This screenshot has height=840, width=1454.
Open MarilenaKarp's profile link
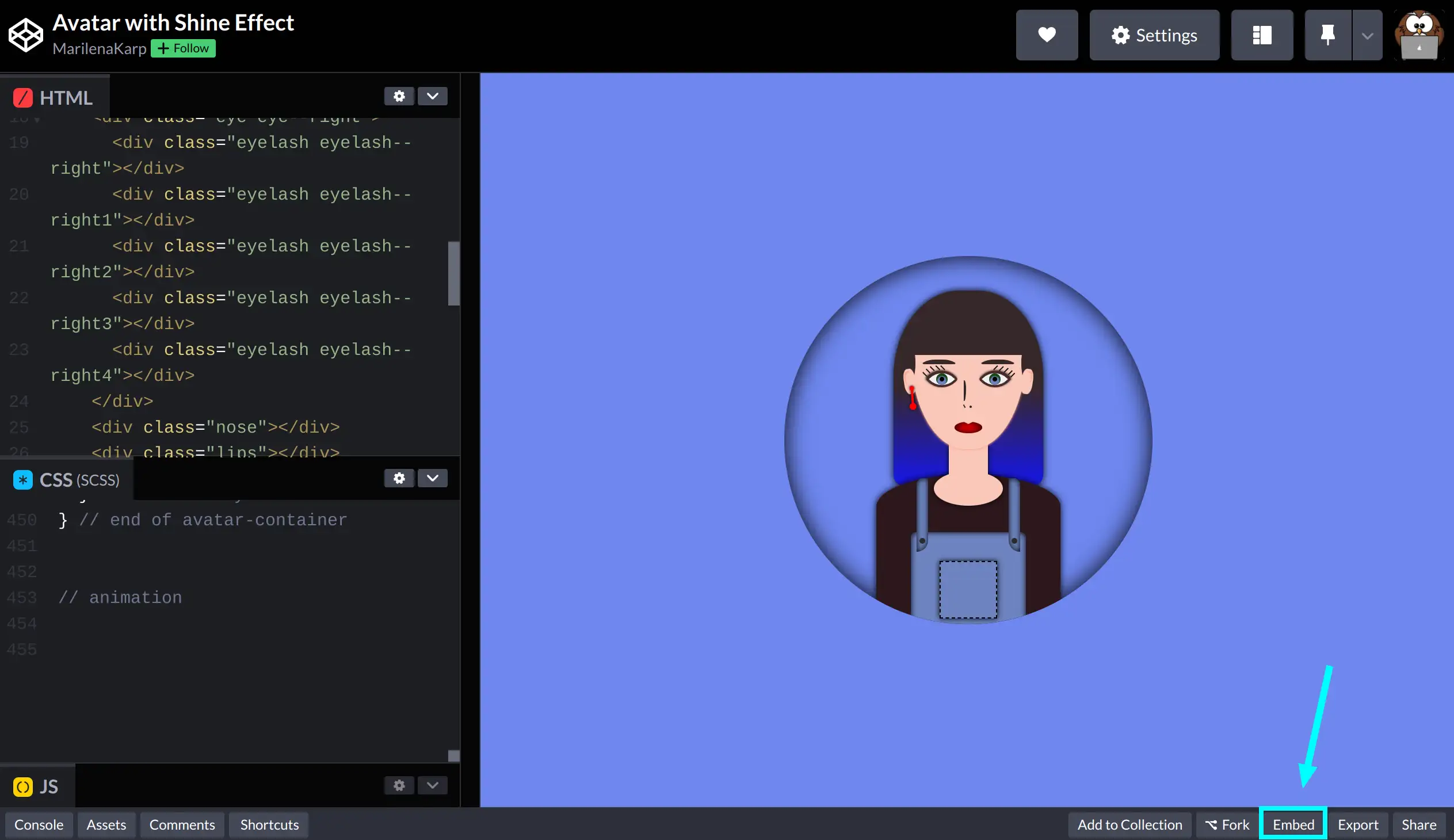pyautogui.click(x=99, y=48)
